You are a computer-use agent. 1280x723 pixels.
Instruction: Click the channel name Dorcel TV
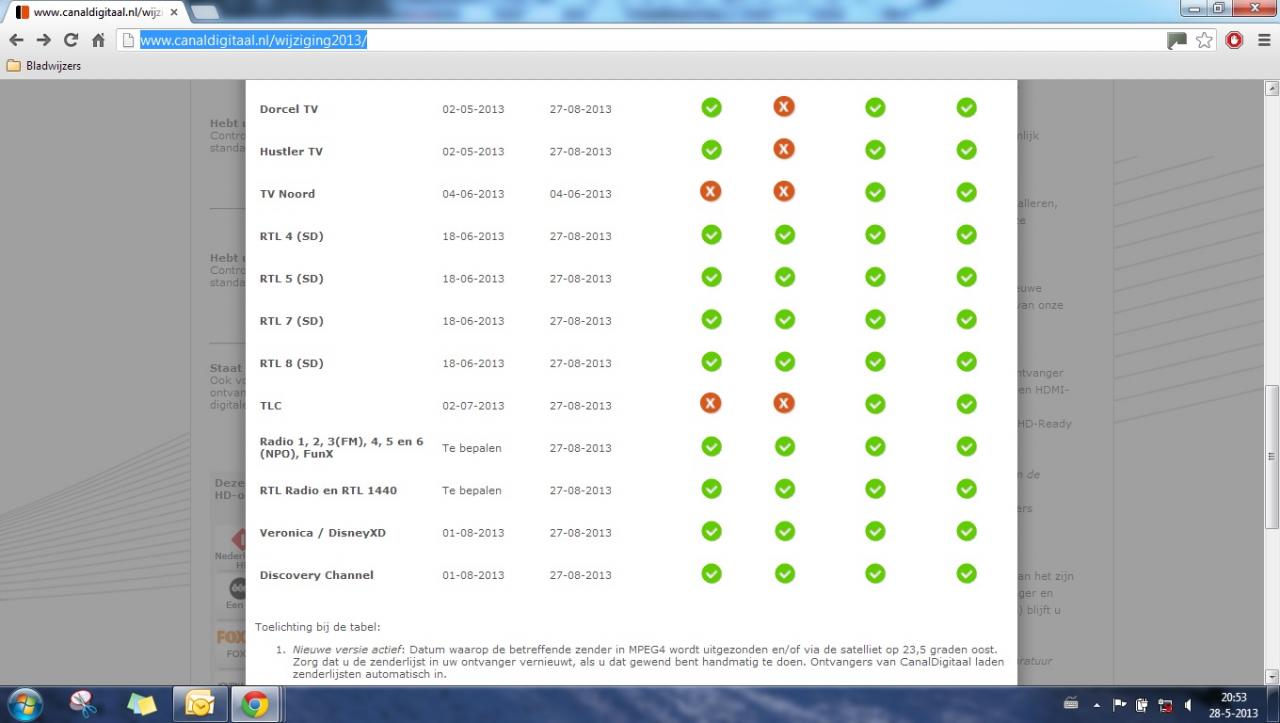coord(288,109)
